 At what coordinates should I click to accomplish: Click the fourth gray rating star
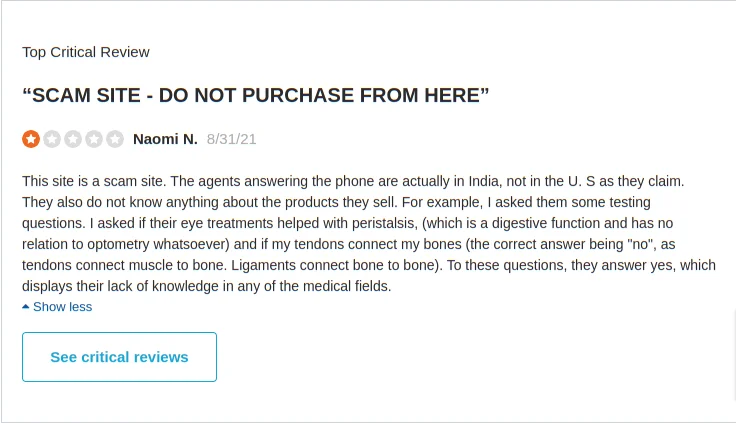pyautogui.click(x=94, y=139)
